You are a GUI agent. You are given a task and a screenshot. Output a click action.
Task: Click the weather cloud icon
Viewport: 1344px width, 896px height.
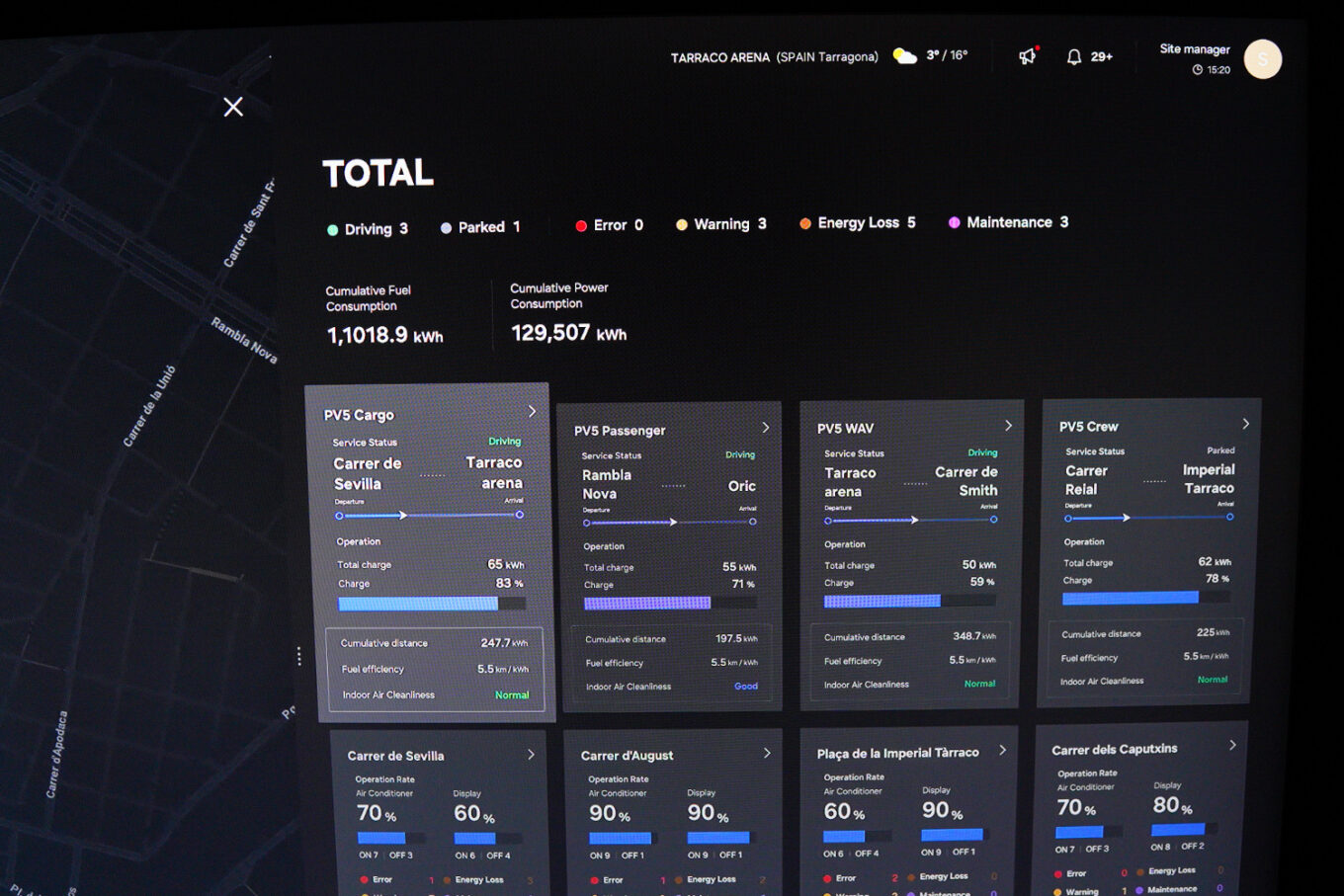tap(904, 56)
